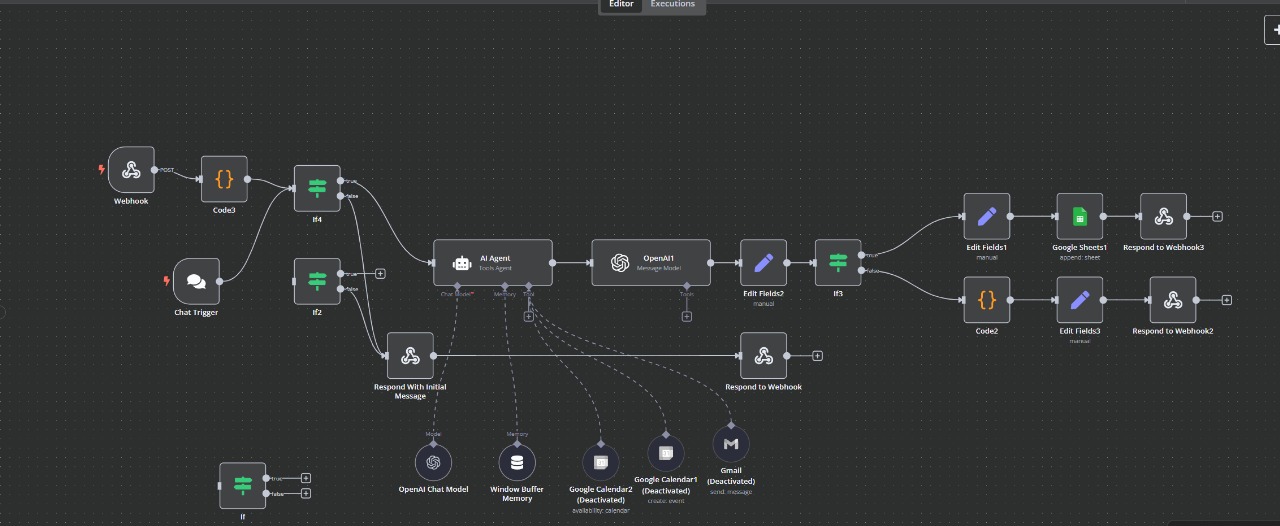Select the Google Calendar2 deactivated tool
Image resolution: width=1280 pixels, height=526 pixels.
pos(601,462)
